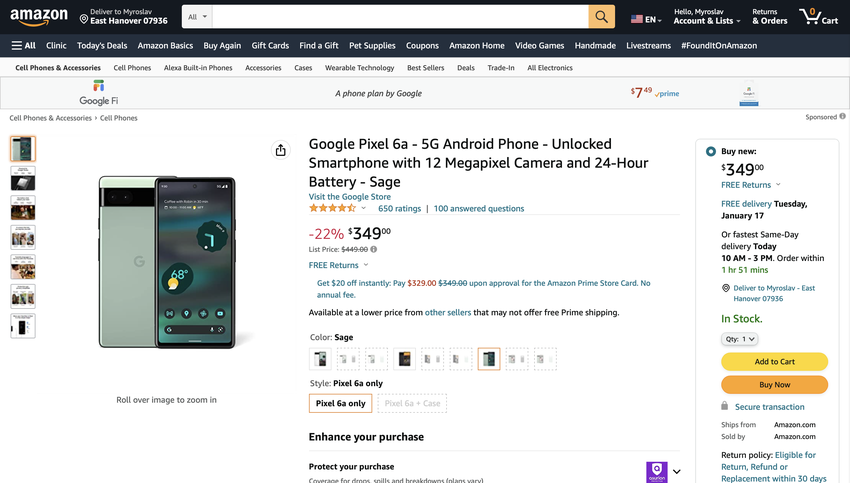Click the star rating icons
This screenshot has width=850, height=483.
(332, 208)
